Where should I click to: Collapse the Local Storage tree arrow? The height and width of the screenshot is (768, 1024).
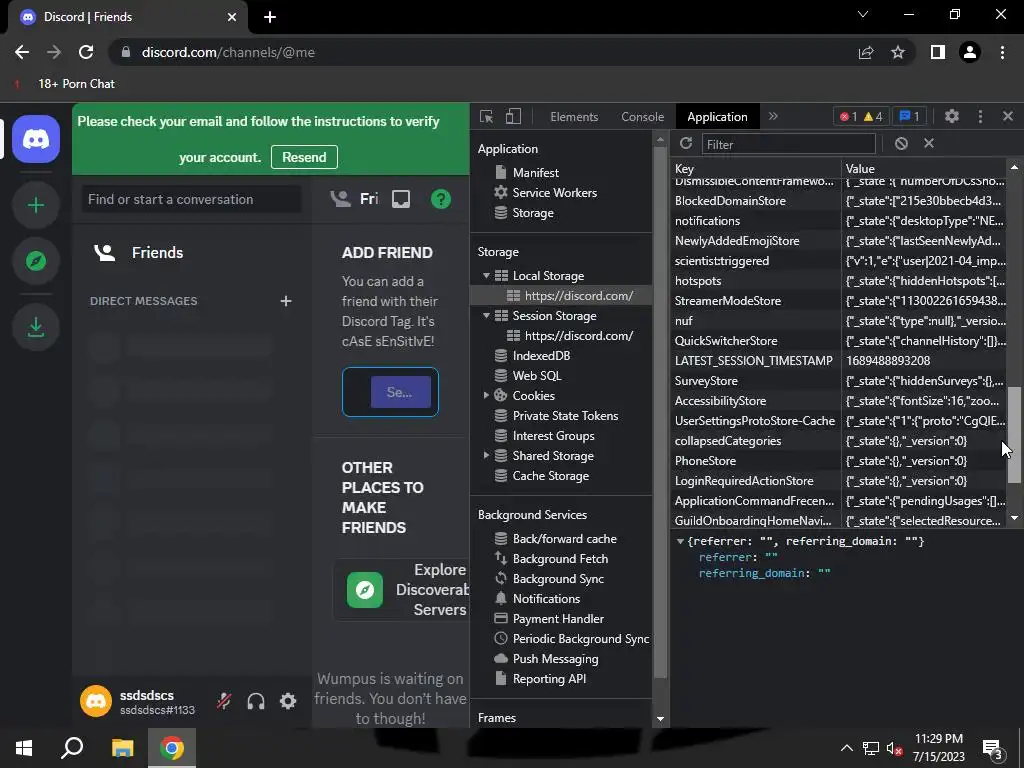pos(487,276)
